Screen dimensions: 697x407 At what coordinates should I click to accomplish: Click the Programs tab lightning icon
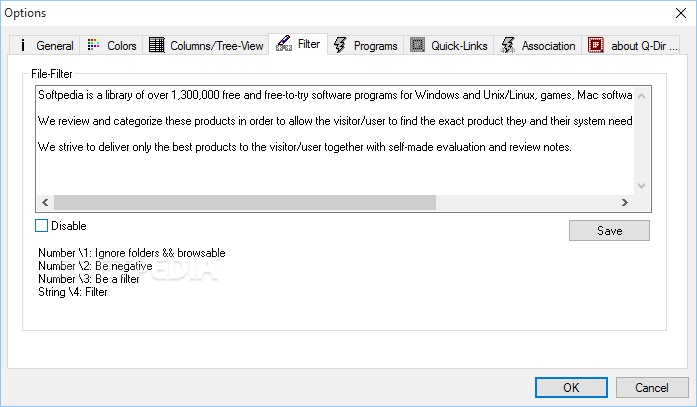point(340,45)
